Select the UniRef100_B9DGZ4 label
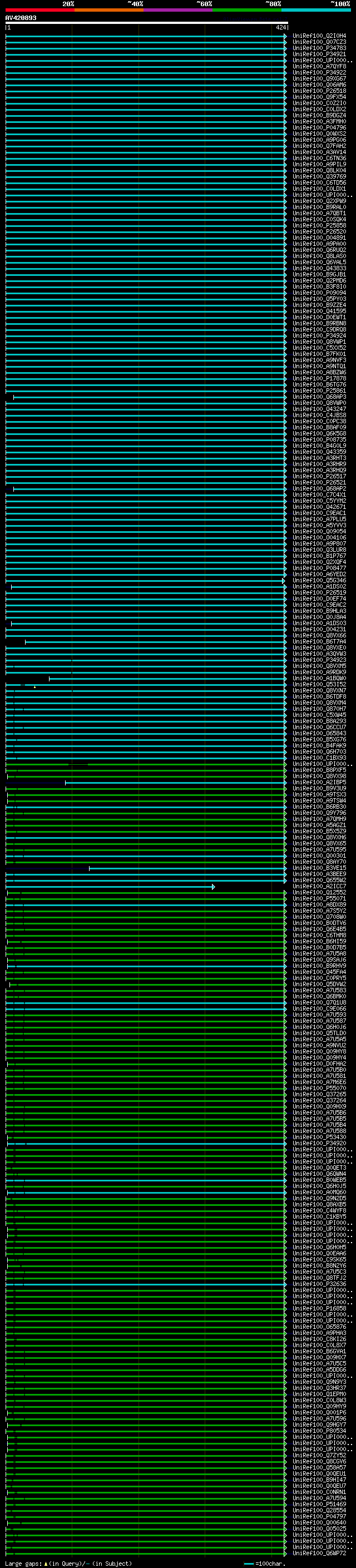This screenshot has height=1568, width=356. pos(319,116)
